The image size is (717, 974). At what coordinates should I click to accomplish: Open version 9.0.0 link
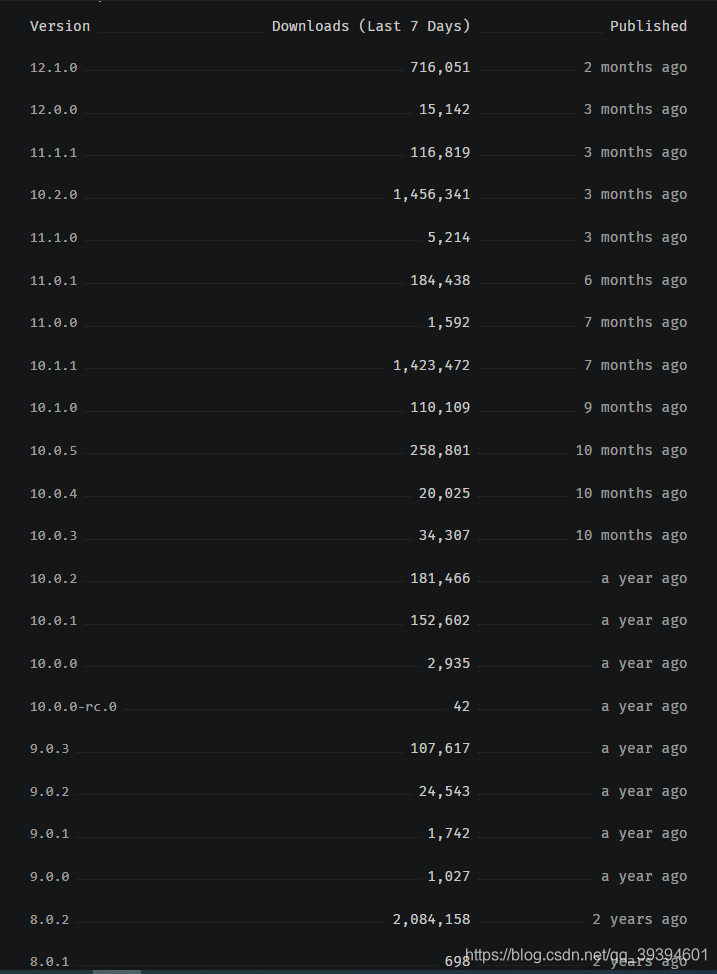tap(49, 877)
